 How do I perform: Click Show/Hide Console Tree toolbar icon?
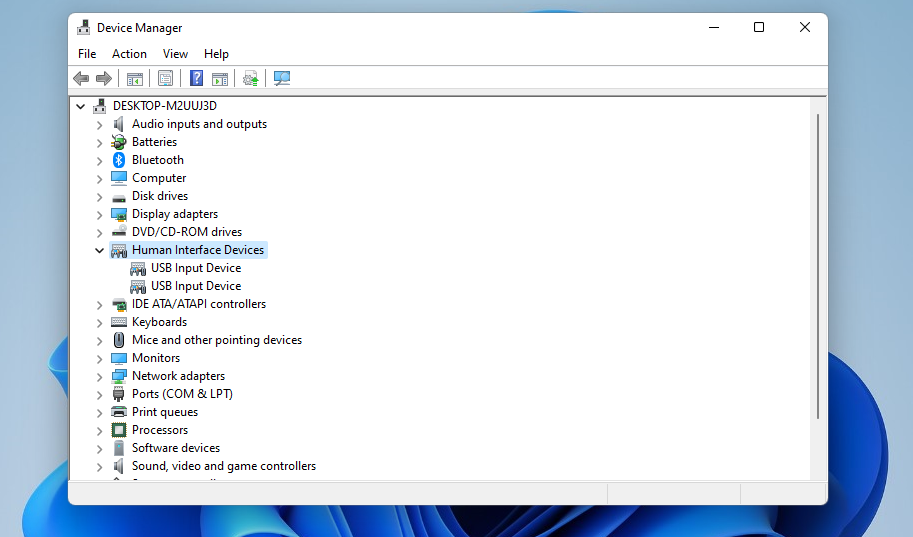pyautogui.click(x=134, y=78)
